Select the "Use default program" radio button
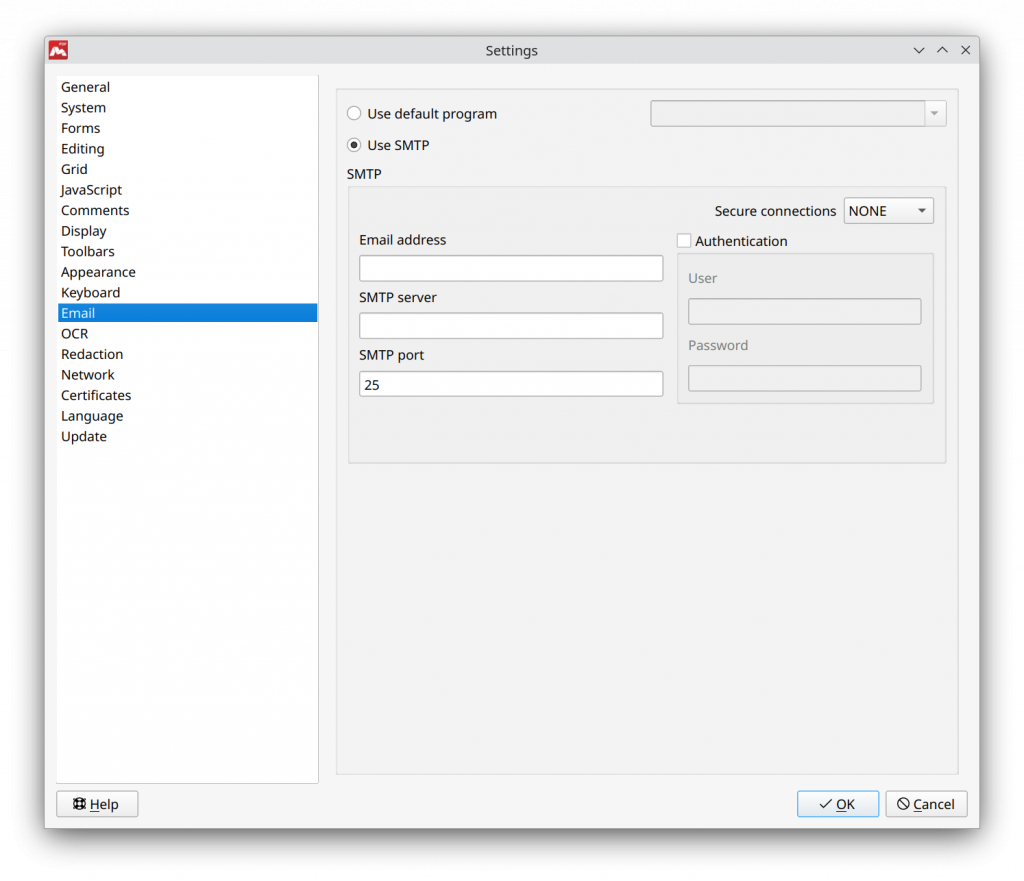Viewport: 1024px width, 881px height. [354, 113]
